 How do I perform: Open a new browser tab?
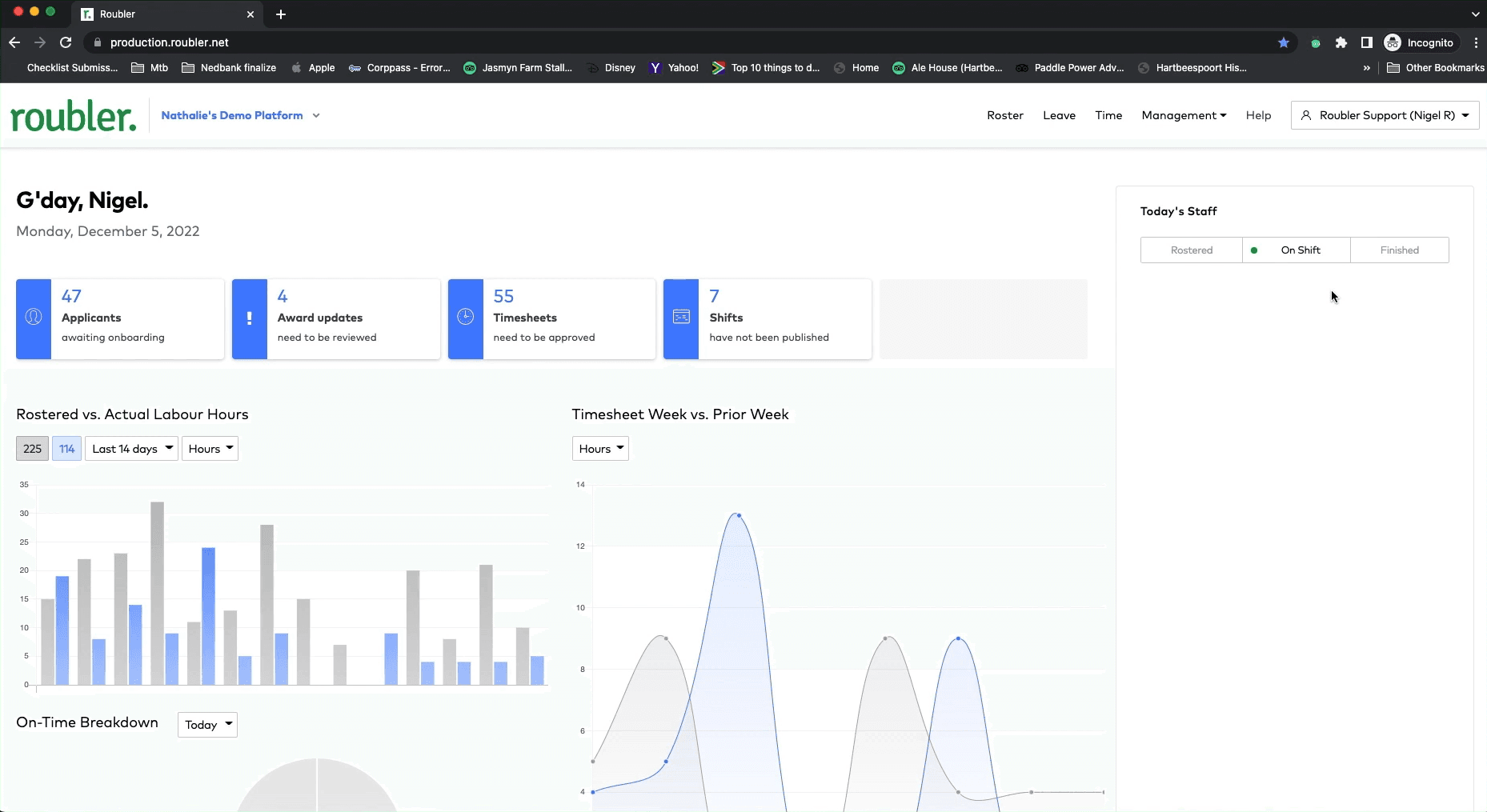click(x=281, y=14)
